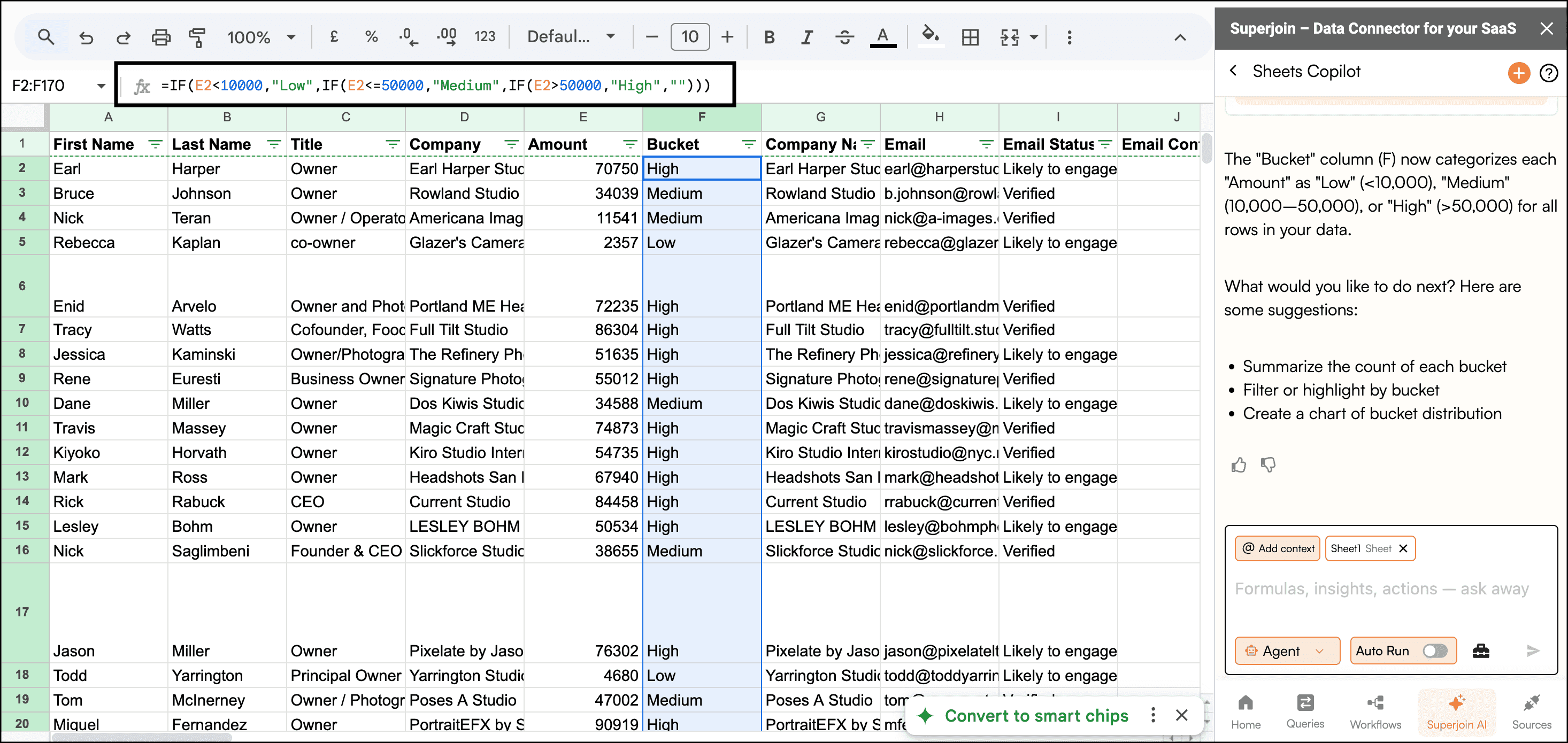Open more toolbar options kebab
Screen dimensions: 1568x743
point(1070,38)
